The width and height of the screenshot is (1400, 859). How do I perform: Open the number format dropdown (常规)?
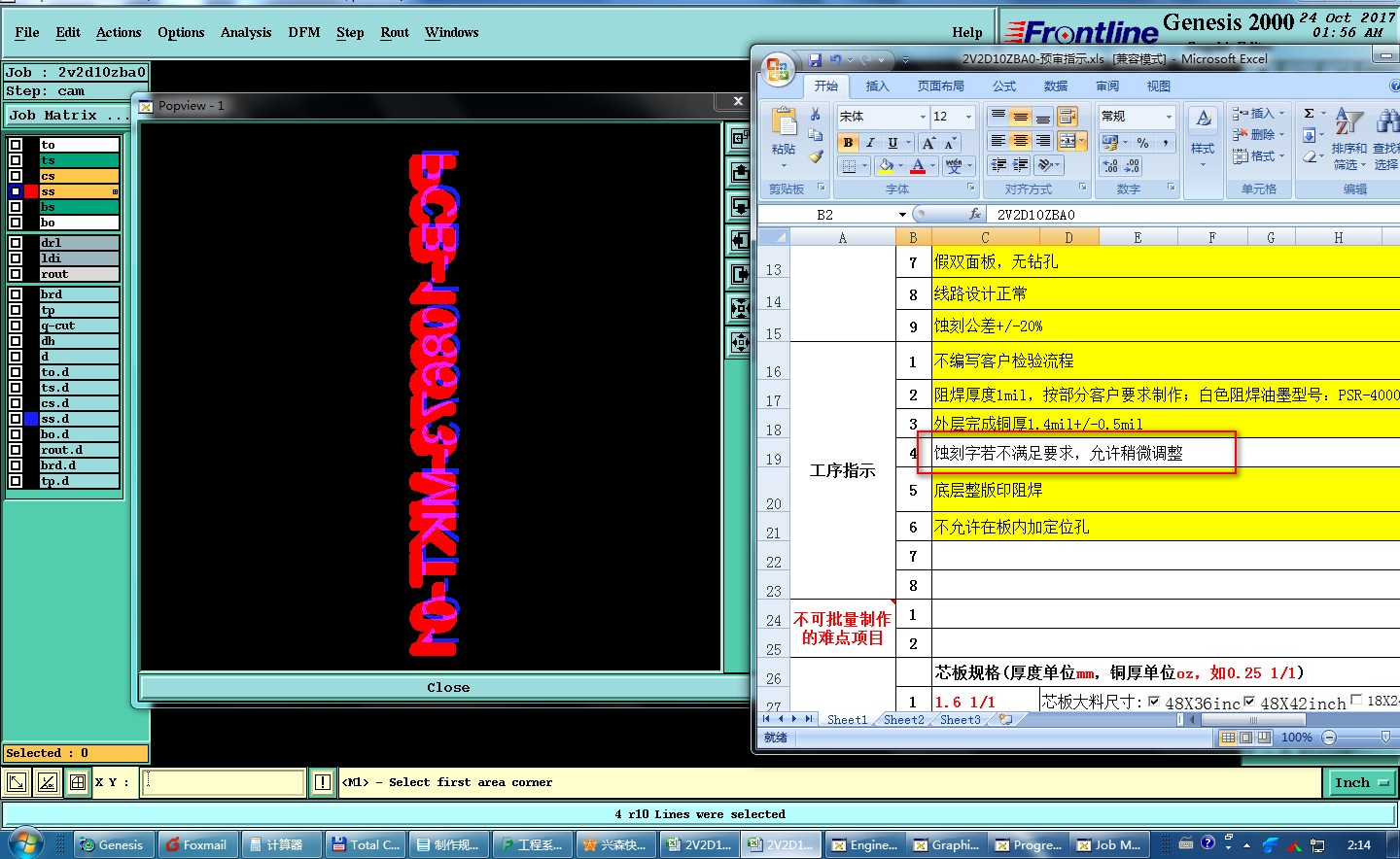tap(1169, 117)
